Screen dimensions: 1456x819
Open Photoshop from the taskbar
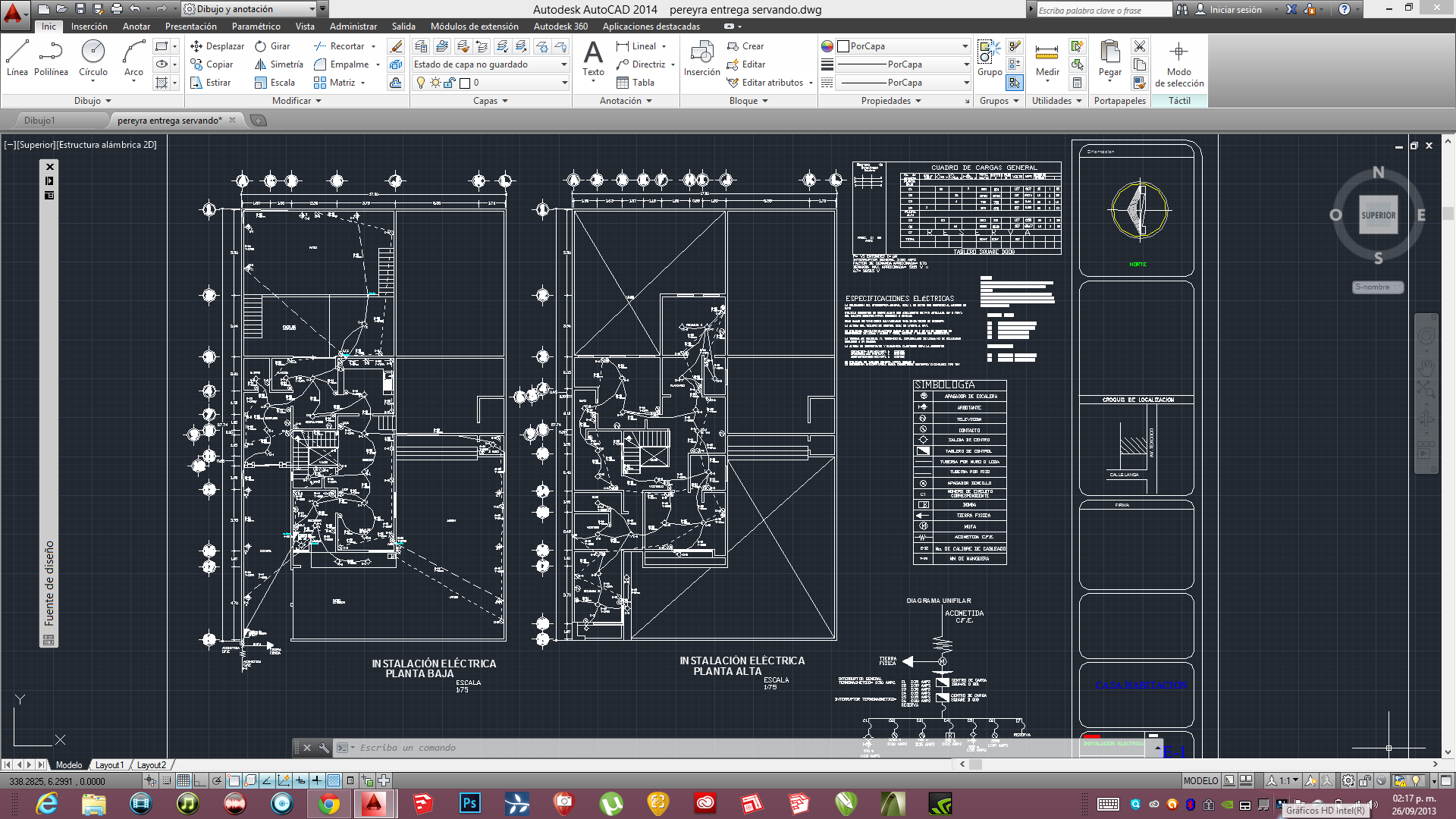click(x=469, y=803)
